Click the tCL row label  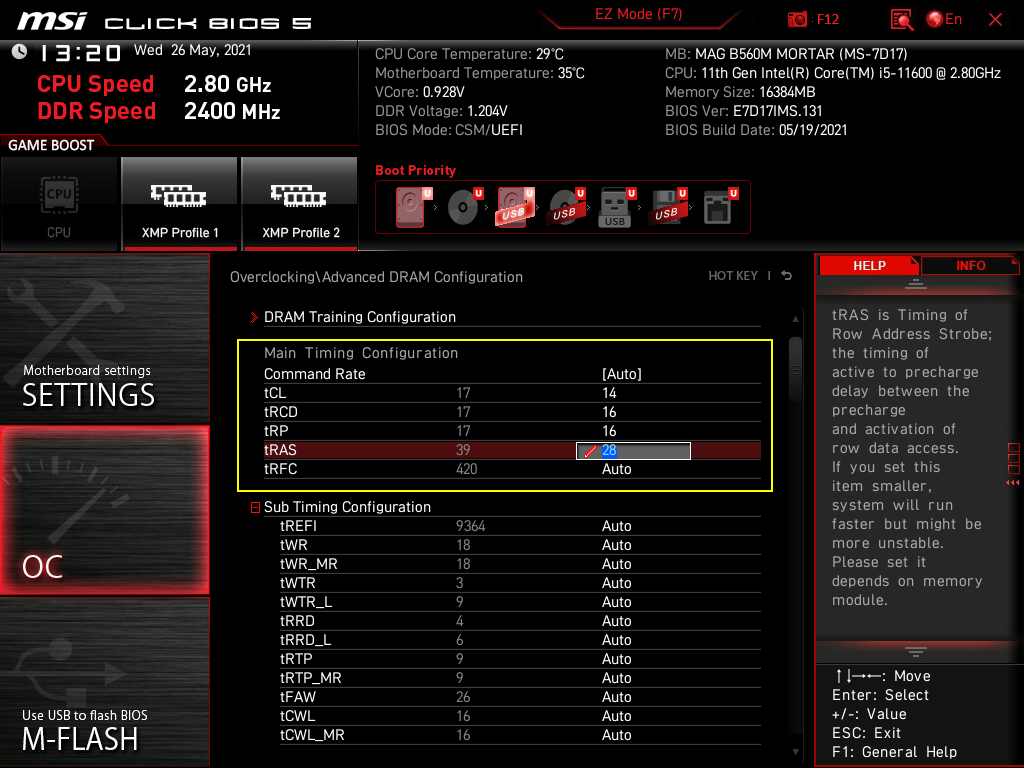click(275, 393)
